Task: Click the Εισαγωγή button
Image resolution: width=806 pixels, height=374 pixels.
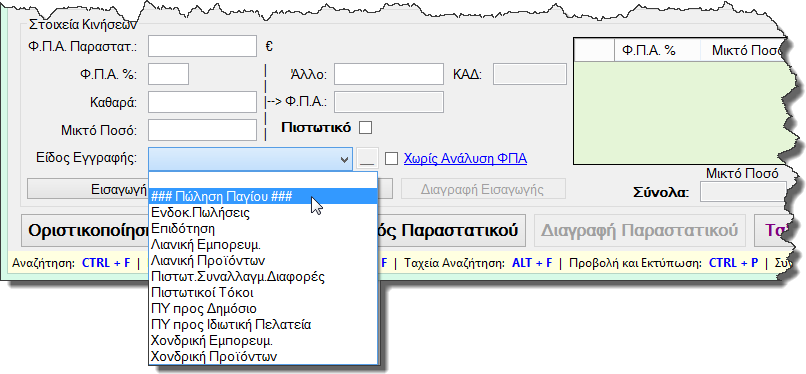Action: tap(88, 189)
